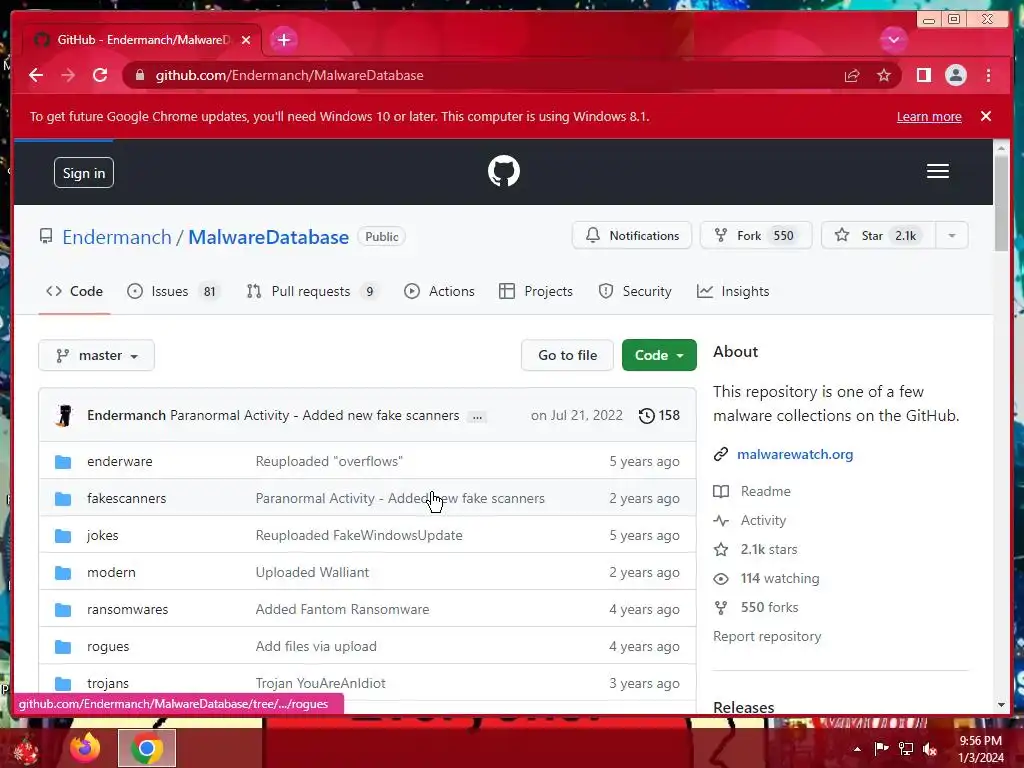Image resolution: width=1024 pixels, height=768 pixels.
Task: Expand the green Code dropdown
Action: coord(659,355)
